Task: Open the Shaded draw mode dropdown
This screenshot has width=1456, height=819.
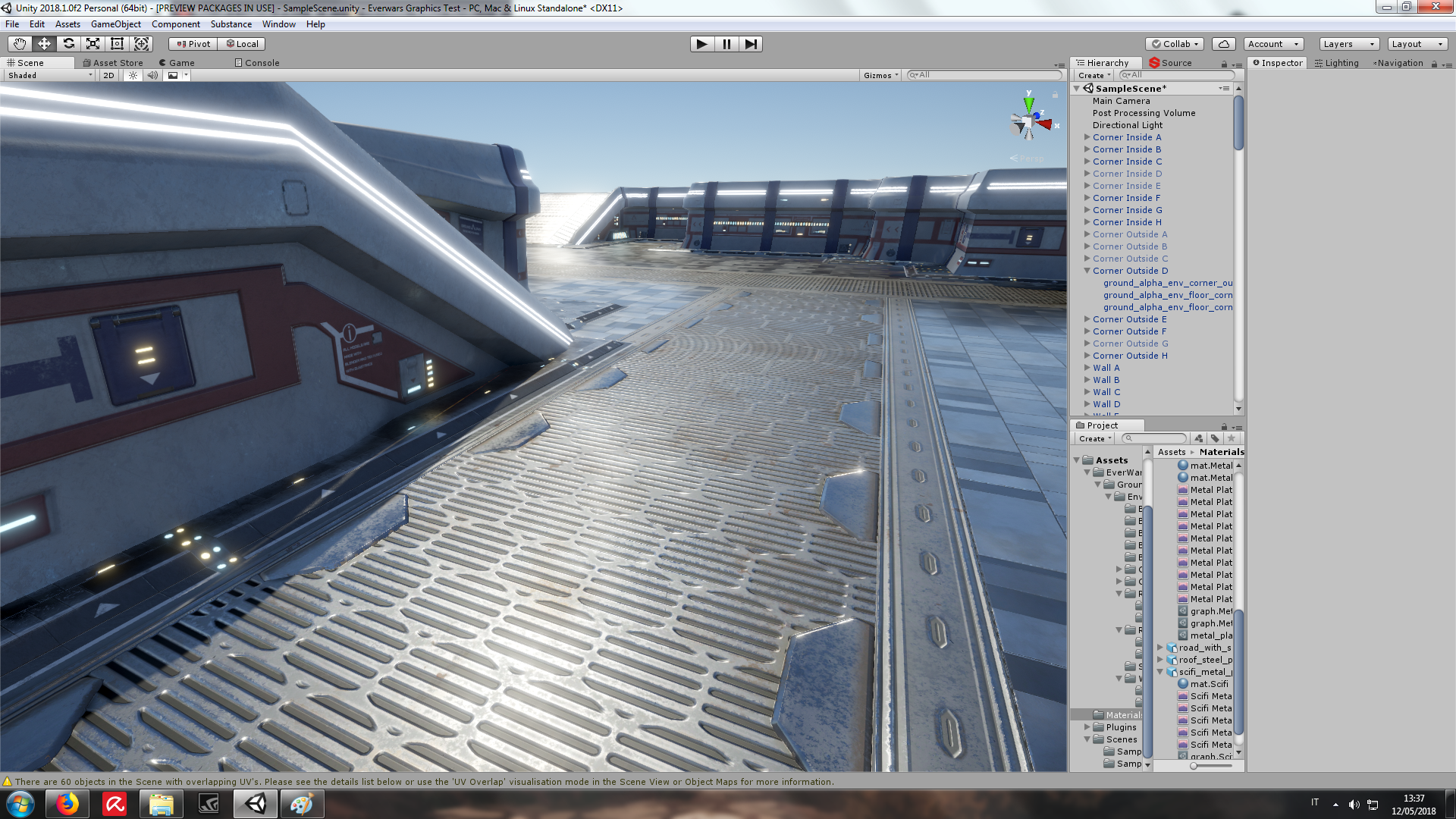Action: pyautogui.click(x=50, y=75)
